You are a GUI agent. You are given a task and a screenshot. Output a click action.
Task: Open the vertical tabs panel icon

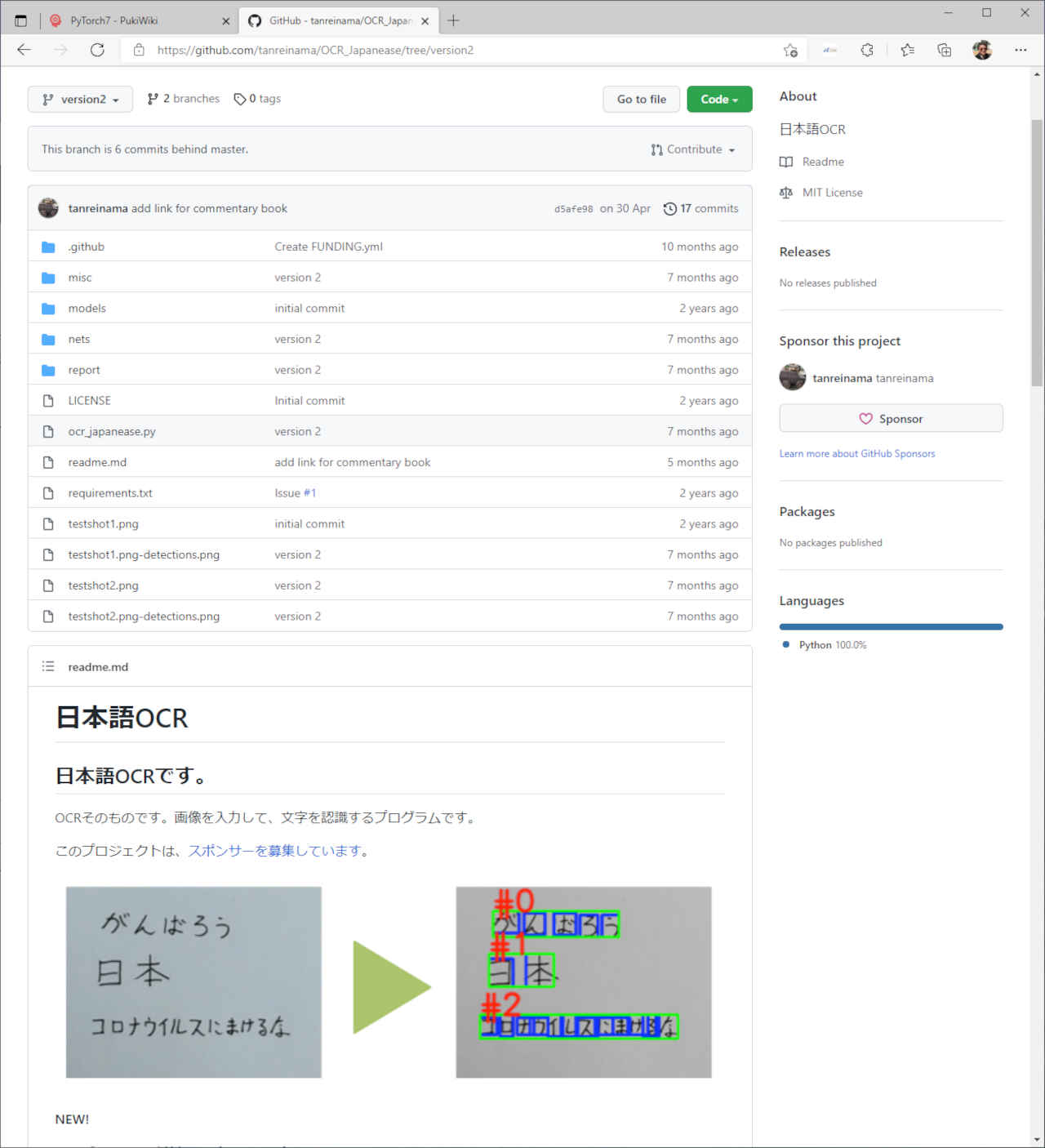tap(21, 20)
